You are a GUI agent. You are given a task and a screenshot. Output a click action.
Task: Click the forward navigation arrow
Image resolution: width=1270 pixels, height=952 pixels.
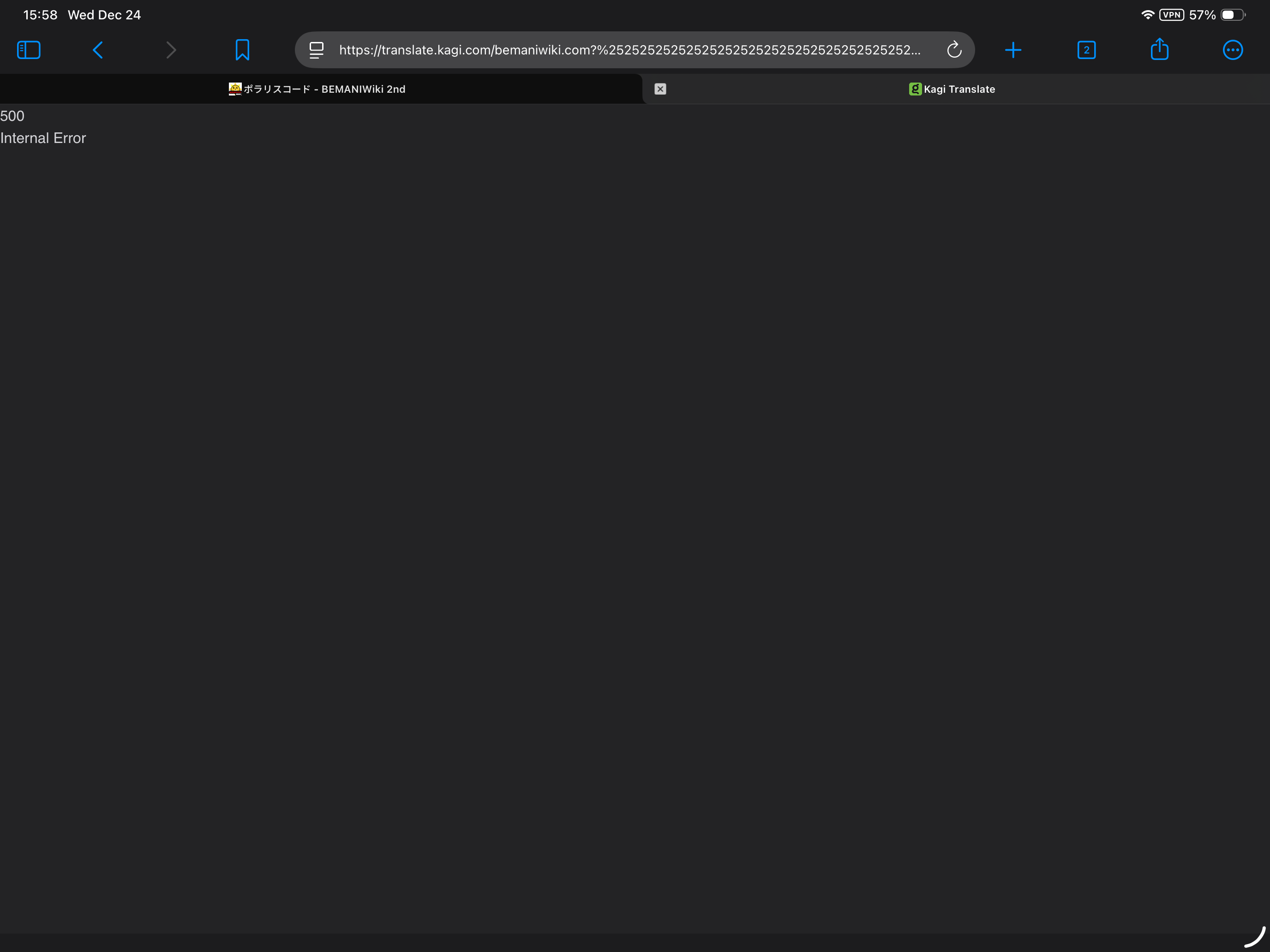(x=171, y=50)
